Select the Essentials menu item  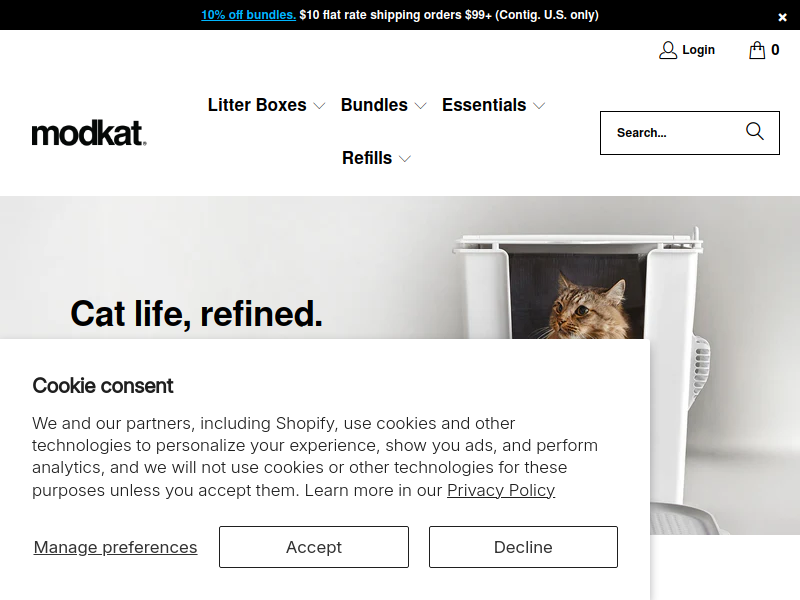pyautogui.click(x=484, y=105)
